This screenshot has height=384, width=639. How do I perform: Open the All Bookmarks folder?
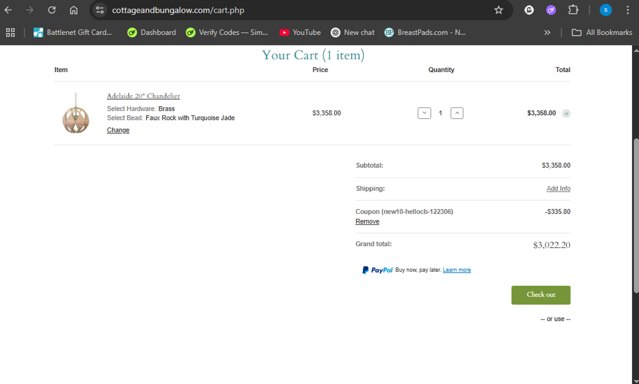(602, 33)
